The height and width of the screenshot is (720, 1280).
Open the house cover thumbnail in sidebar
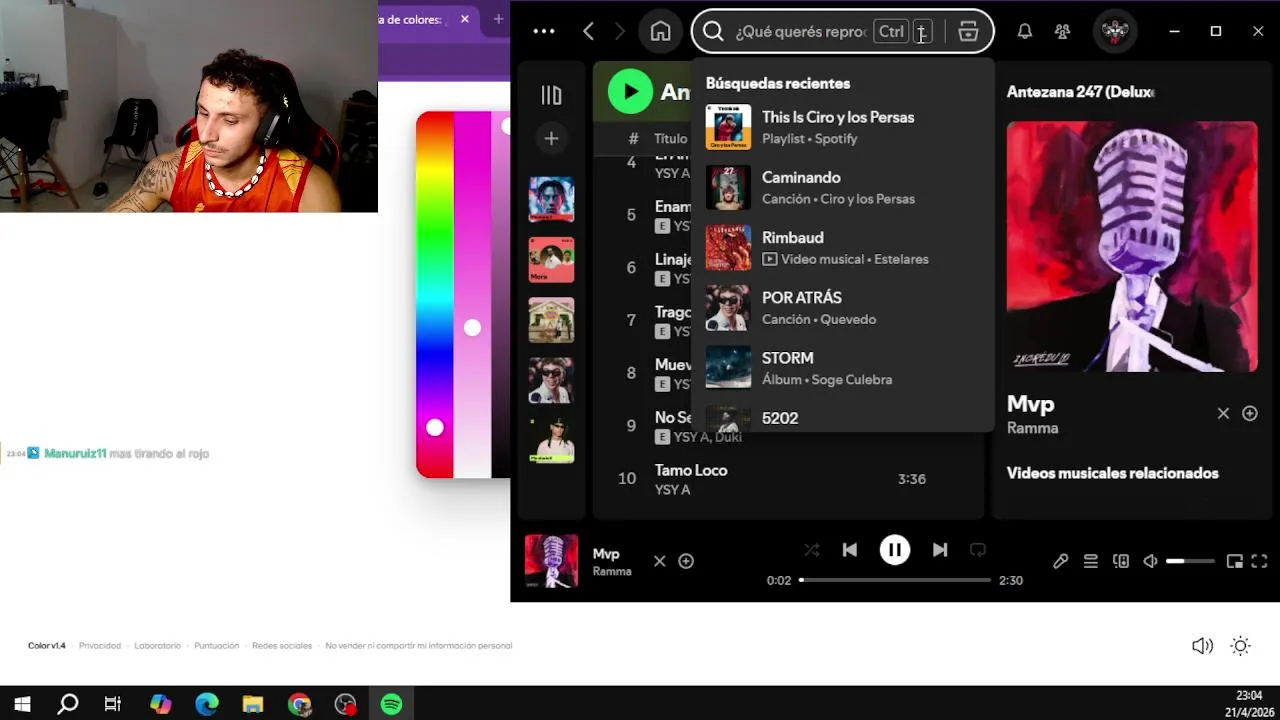(x=551, y=320)
